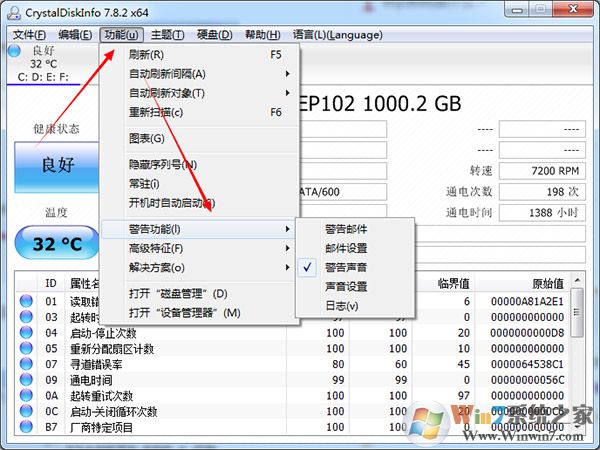The width and height of the screenshot is (600, 450).
Task: Toggle 隐藏序列号(N) option
Action: tap(199, 165)
